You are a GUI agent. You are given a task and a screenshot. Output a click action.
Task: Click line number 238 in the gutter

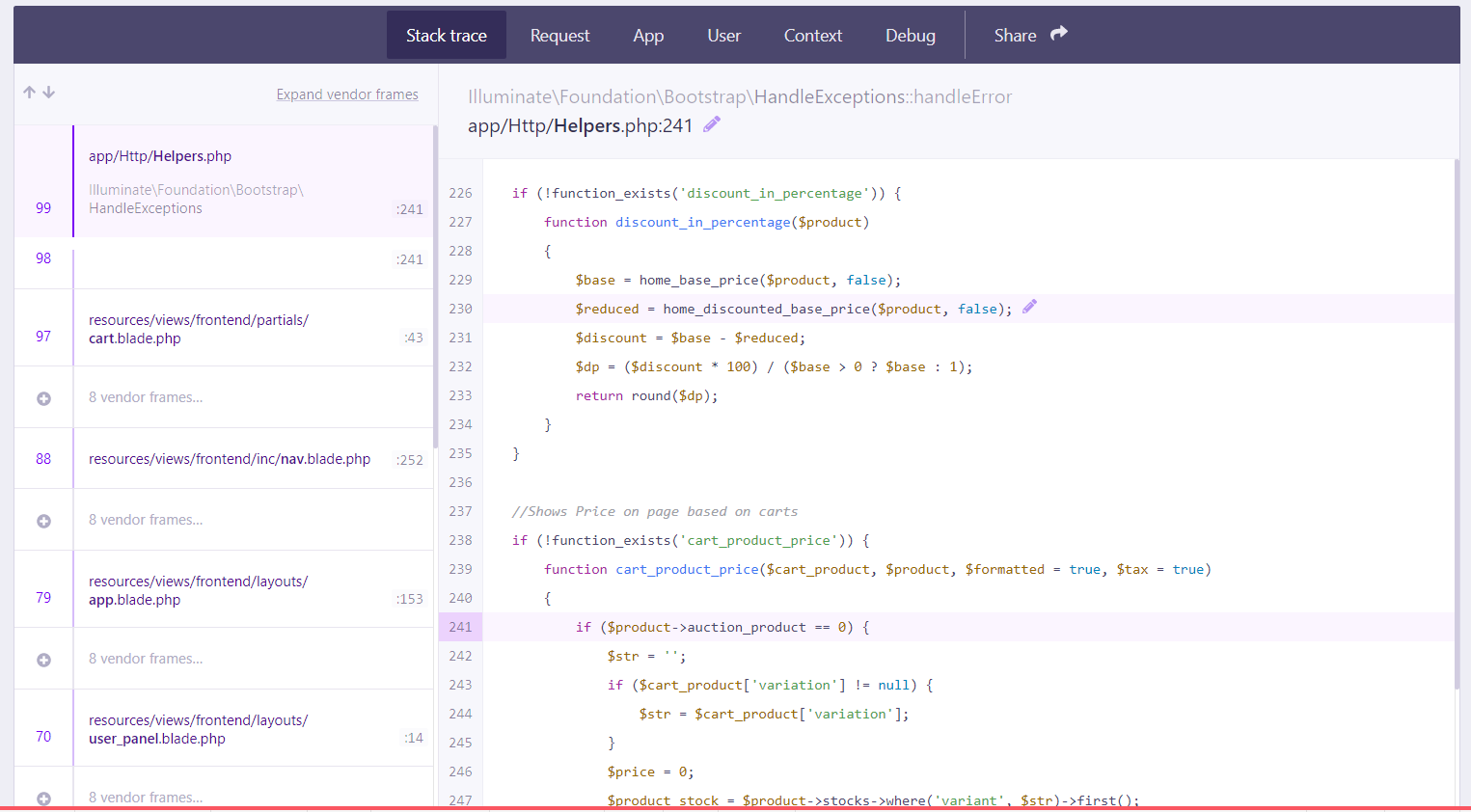[x=460, y=540]
